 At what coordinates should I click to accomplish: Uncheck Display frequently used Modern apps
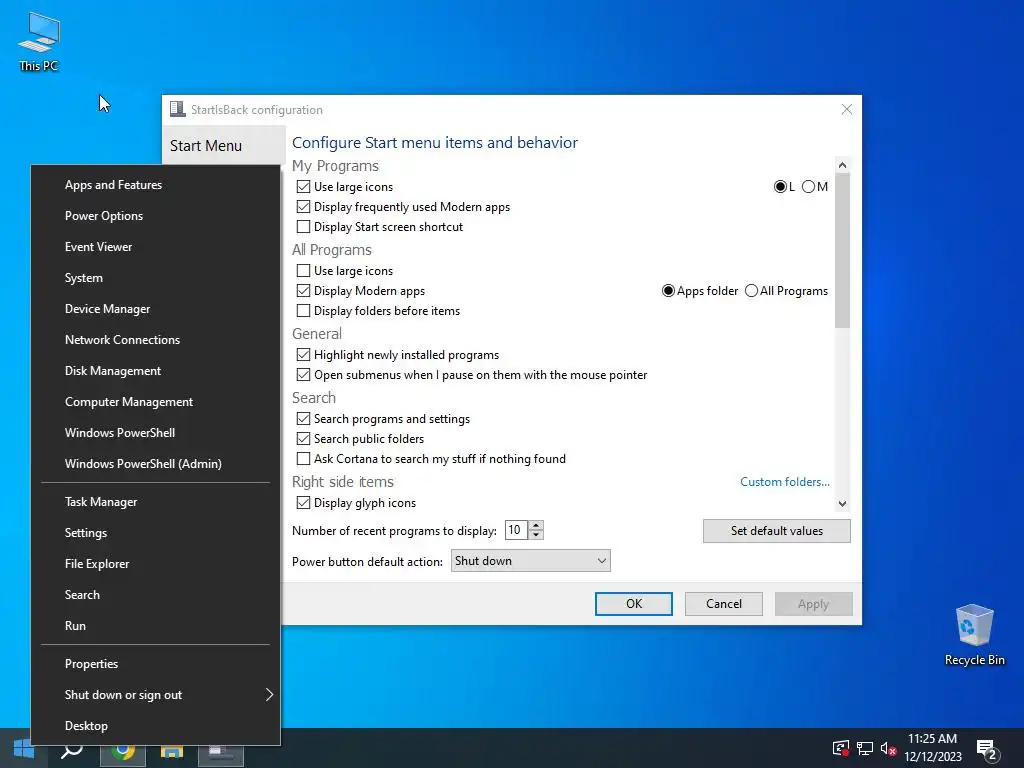pos(303,207)
